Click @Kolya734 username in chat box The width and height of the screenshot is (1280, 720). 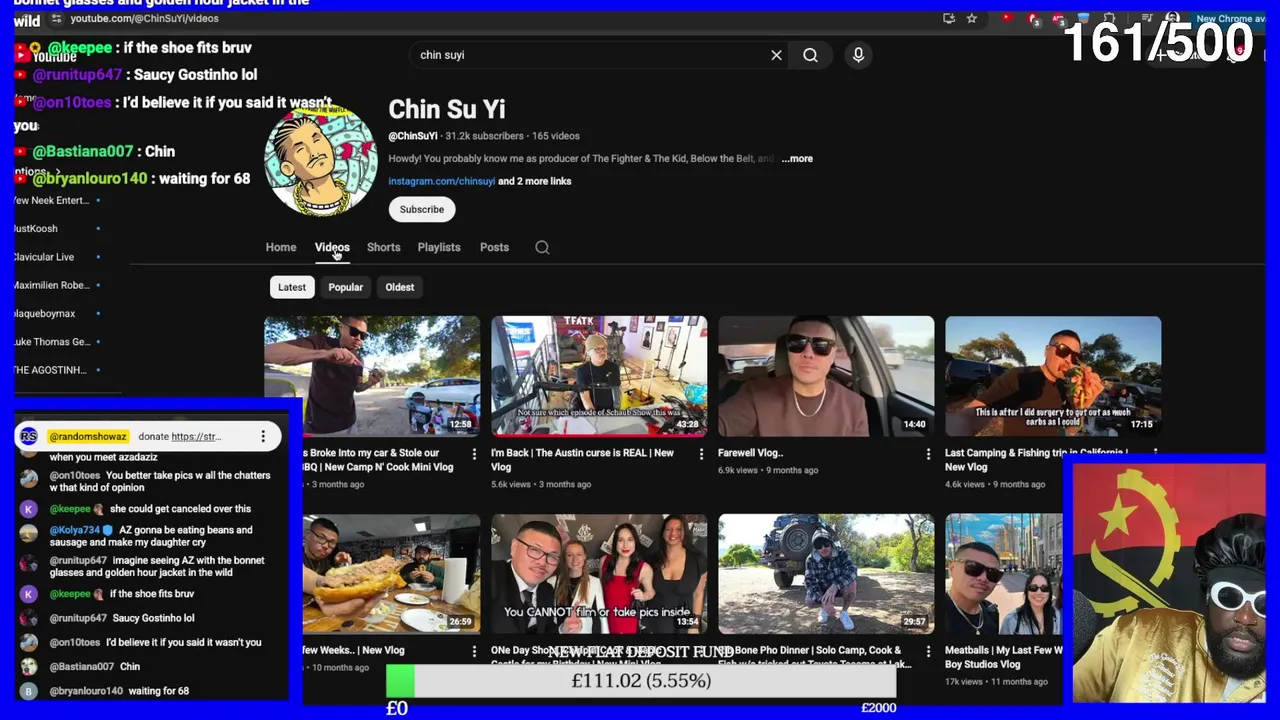pos(75,530)
